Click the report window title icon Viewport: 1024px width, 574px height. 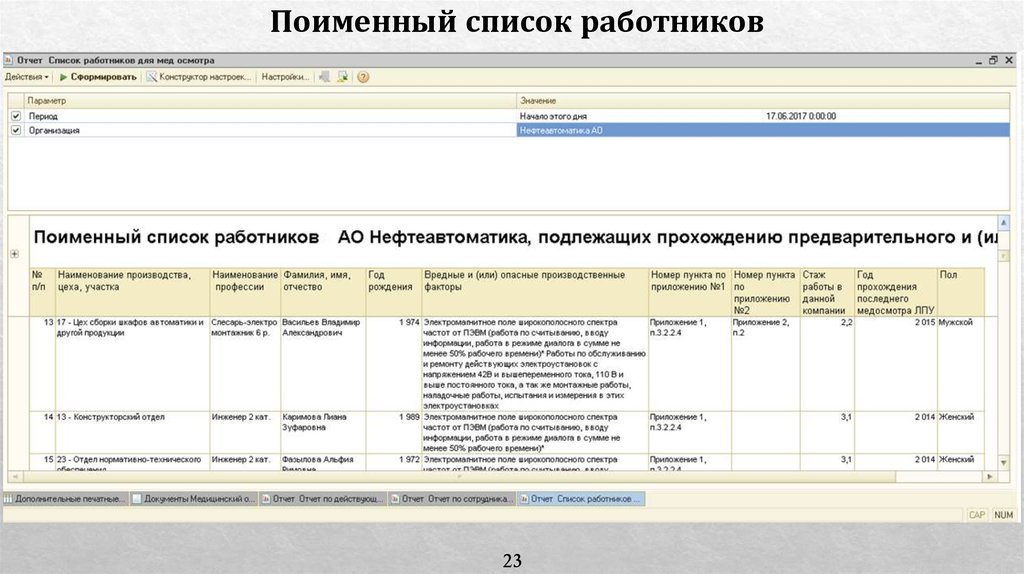[9, 61]
